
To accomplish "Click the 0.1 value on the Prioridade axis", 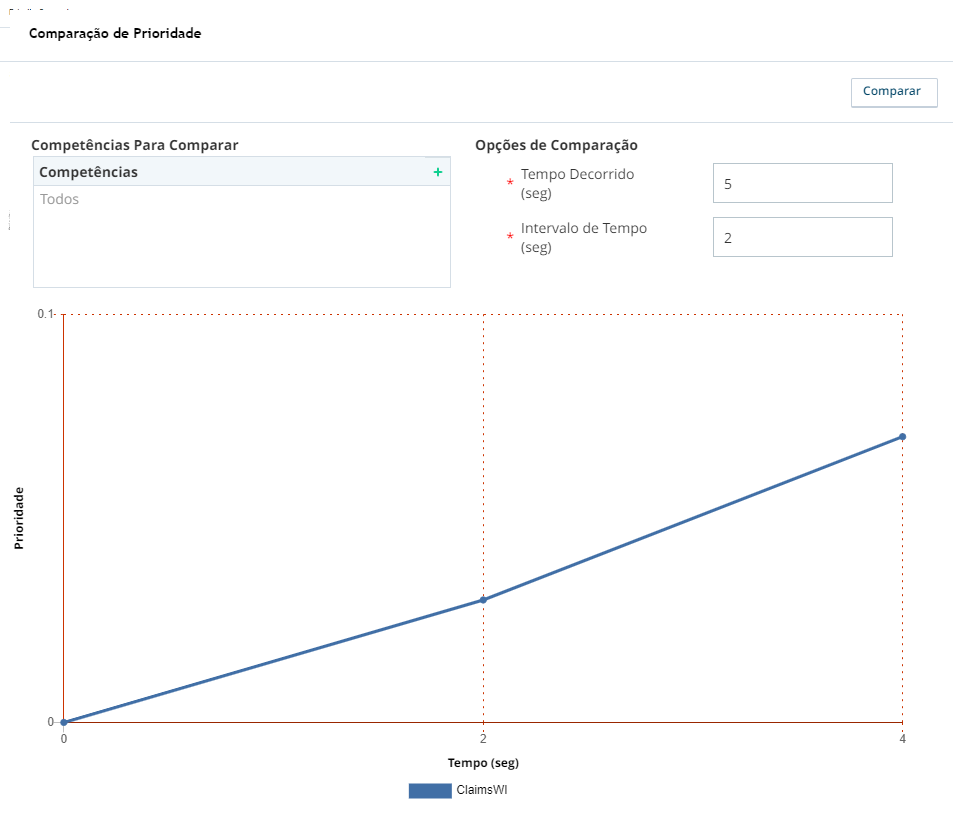I will pos(45,314).
